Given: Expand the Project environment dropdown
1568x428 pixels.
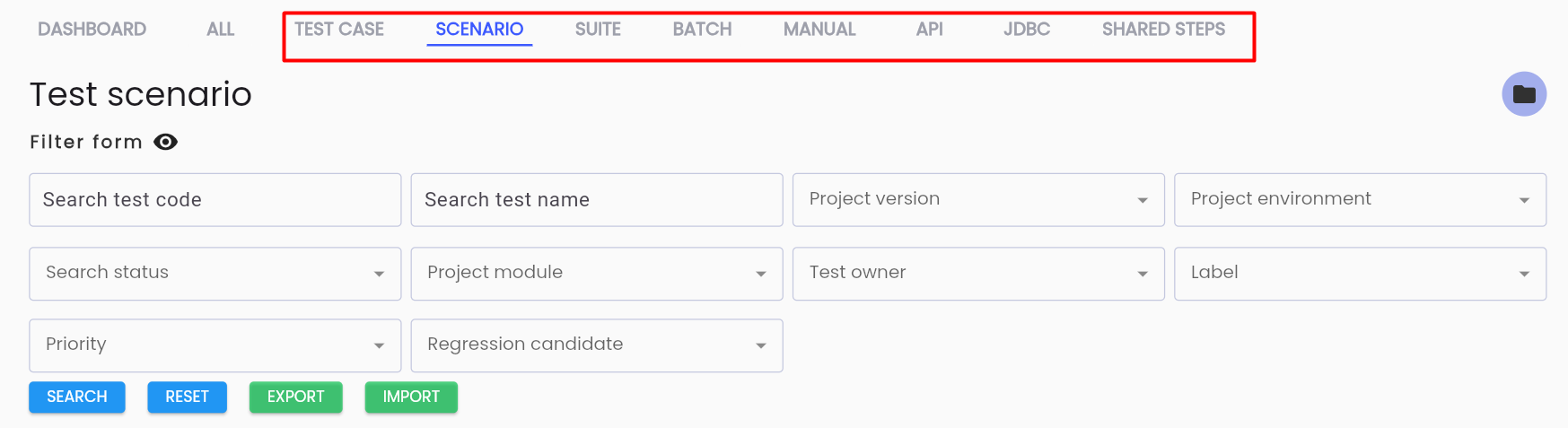Looking at the screenshot, I should pyautogui.click(x=1360, y=199).
